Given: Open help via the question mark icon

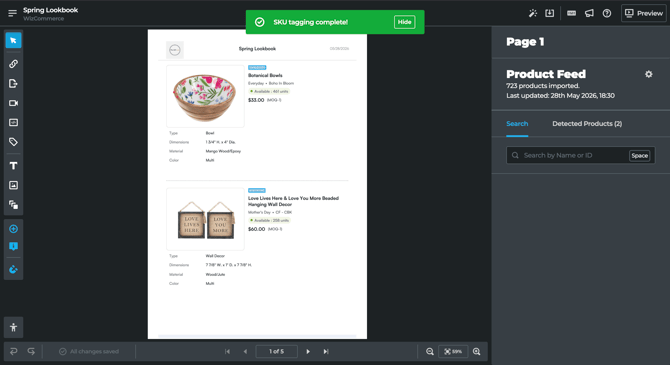Looking at the screenshot, I should pyautogui.click(x=607, y=13).
